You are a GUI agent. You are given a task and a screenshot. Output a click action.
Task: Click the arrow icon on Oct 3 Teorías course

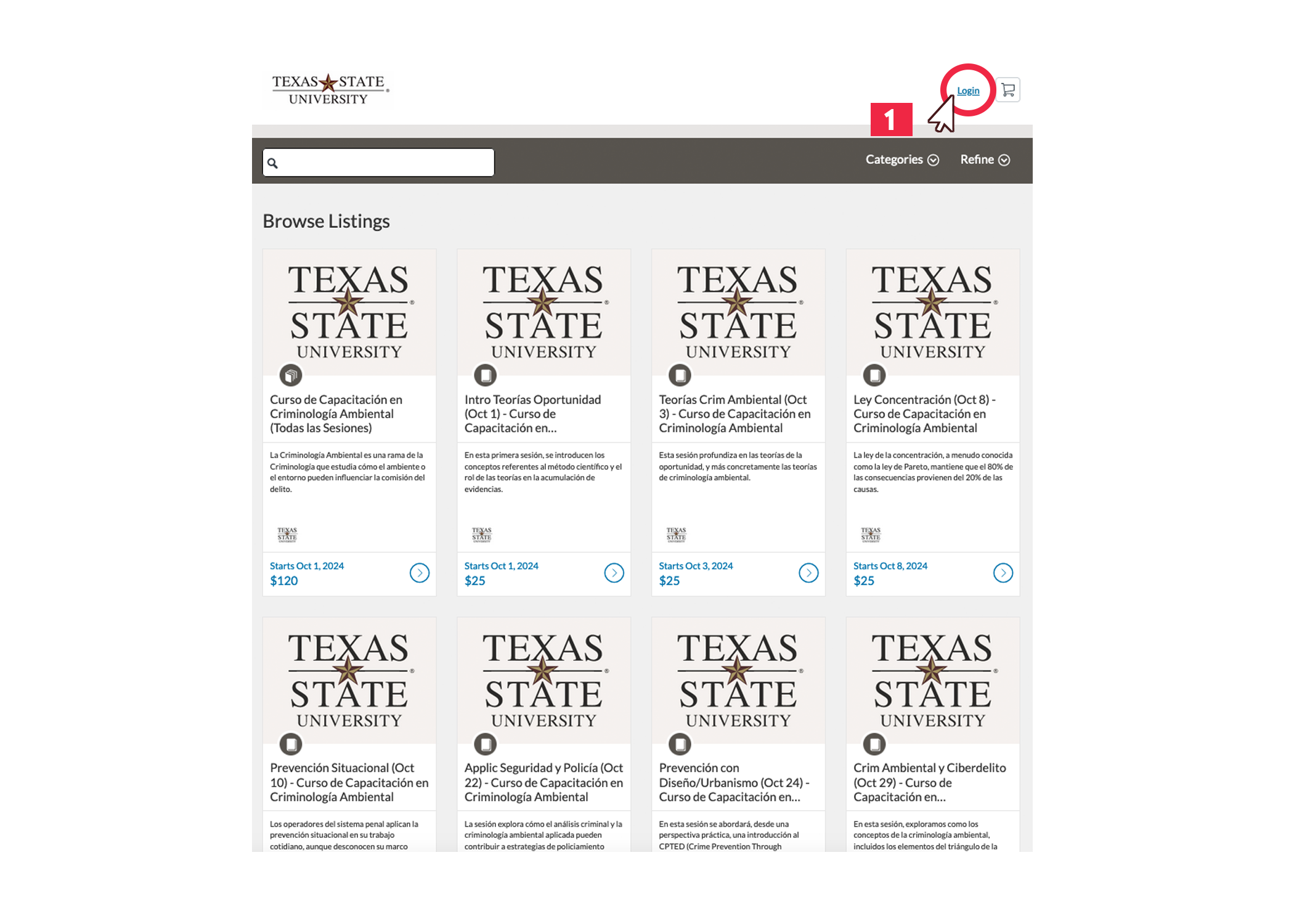tap(808, 572)
